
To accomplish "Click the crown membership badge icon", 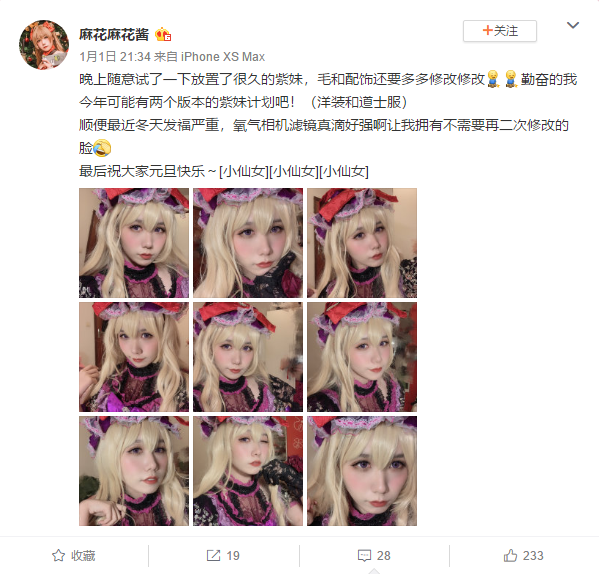I will tap(163, 34).
